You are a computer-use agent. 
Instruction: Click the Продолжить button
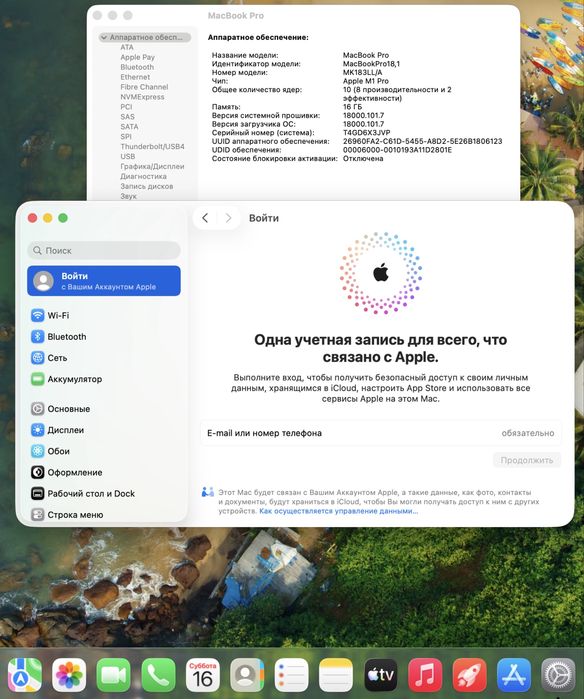point(526,460)
